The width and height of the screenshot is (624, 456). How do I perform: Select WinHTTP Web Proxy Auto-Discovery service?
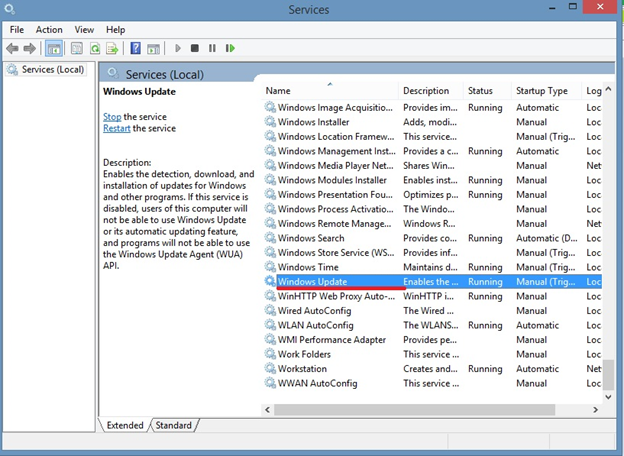click(433, 296)
